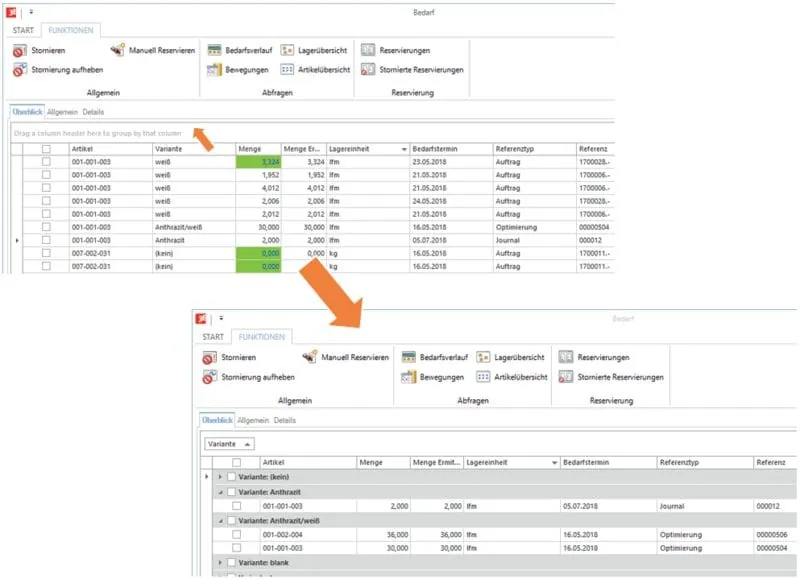
Task: Click Stornieren icon in upper window
Action: [x=21, y=50]
